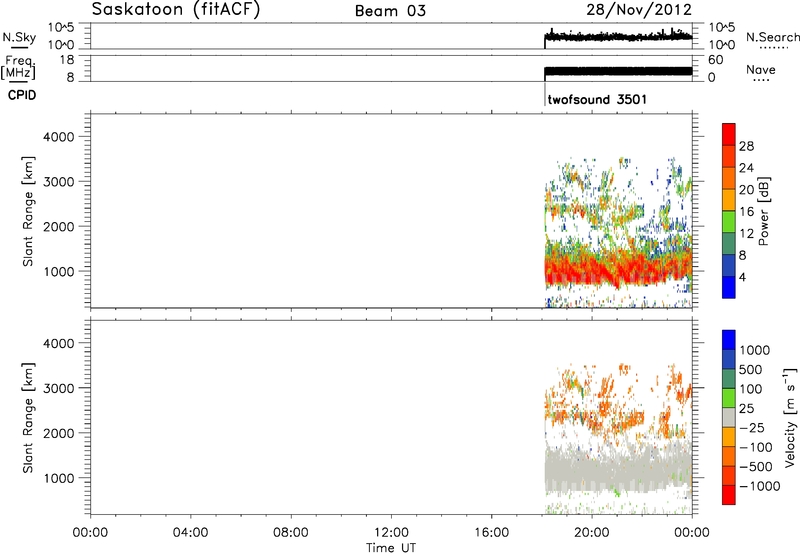Click the Nave legend label
This screenshot has height=554, width=800.
click(x=761, y=69)
